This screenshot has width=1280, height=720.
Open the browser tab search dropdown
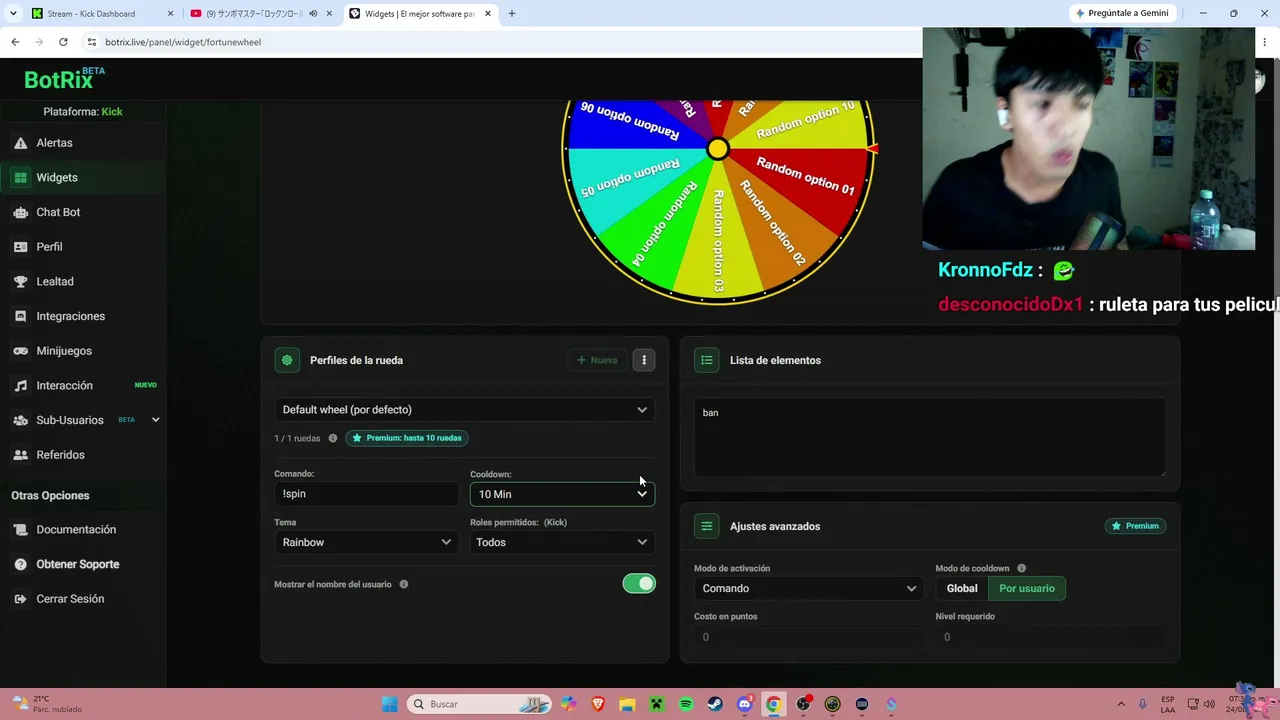point(13,14)
